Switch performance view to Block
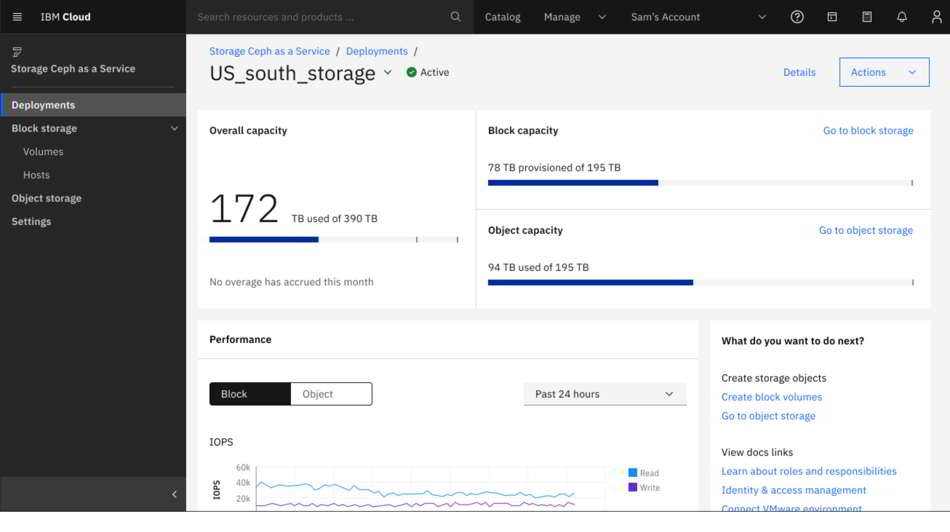Screen dimensions: 950x532 (x=250, y=394)
